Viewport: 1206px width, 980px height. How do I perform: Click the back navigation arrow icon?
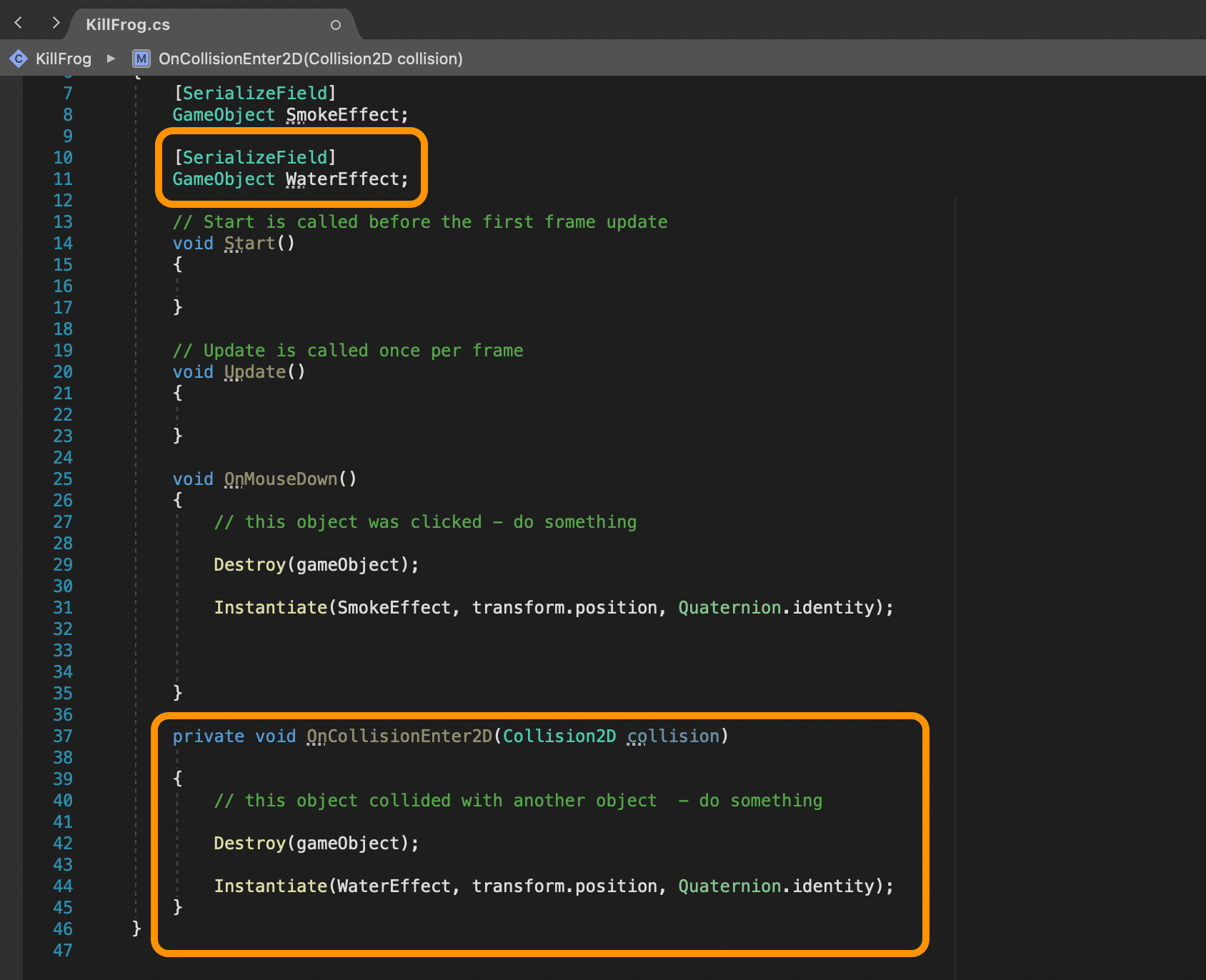[x=18, y=22]
